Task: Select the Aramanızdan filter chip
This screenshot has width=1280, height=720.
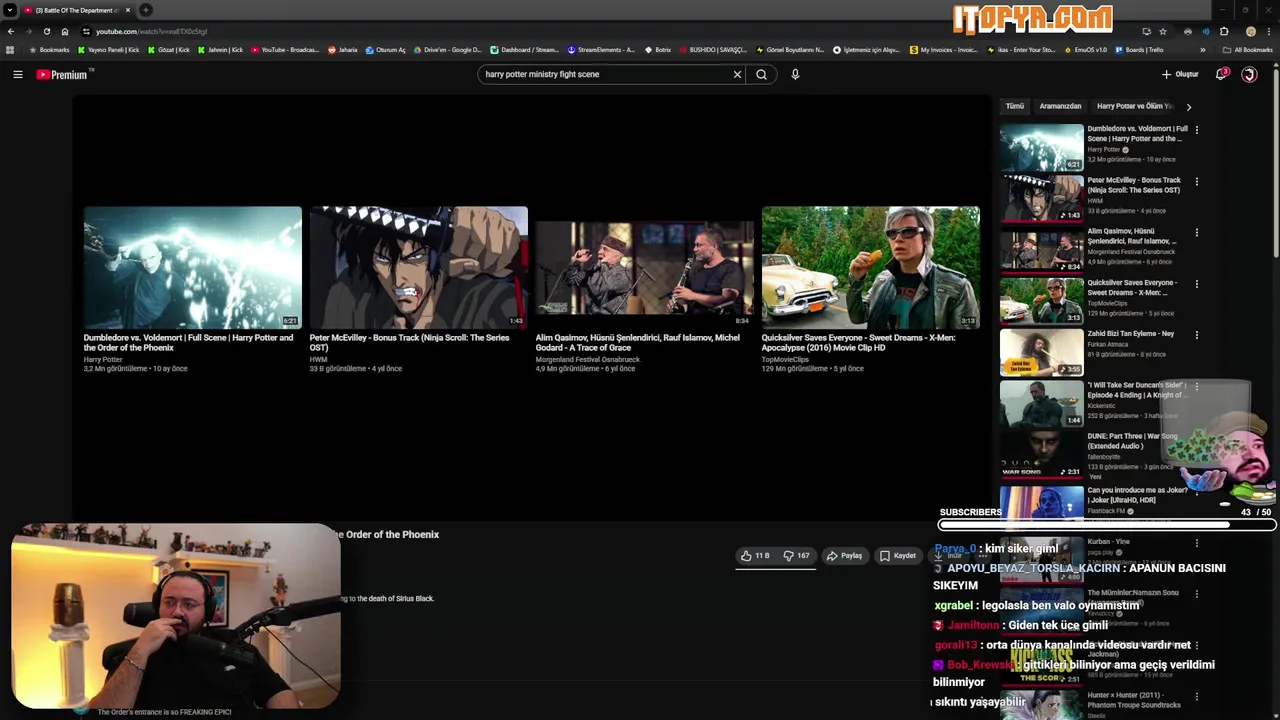Action: tap(1060, 106)
